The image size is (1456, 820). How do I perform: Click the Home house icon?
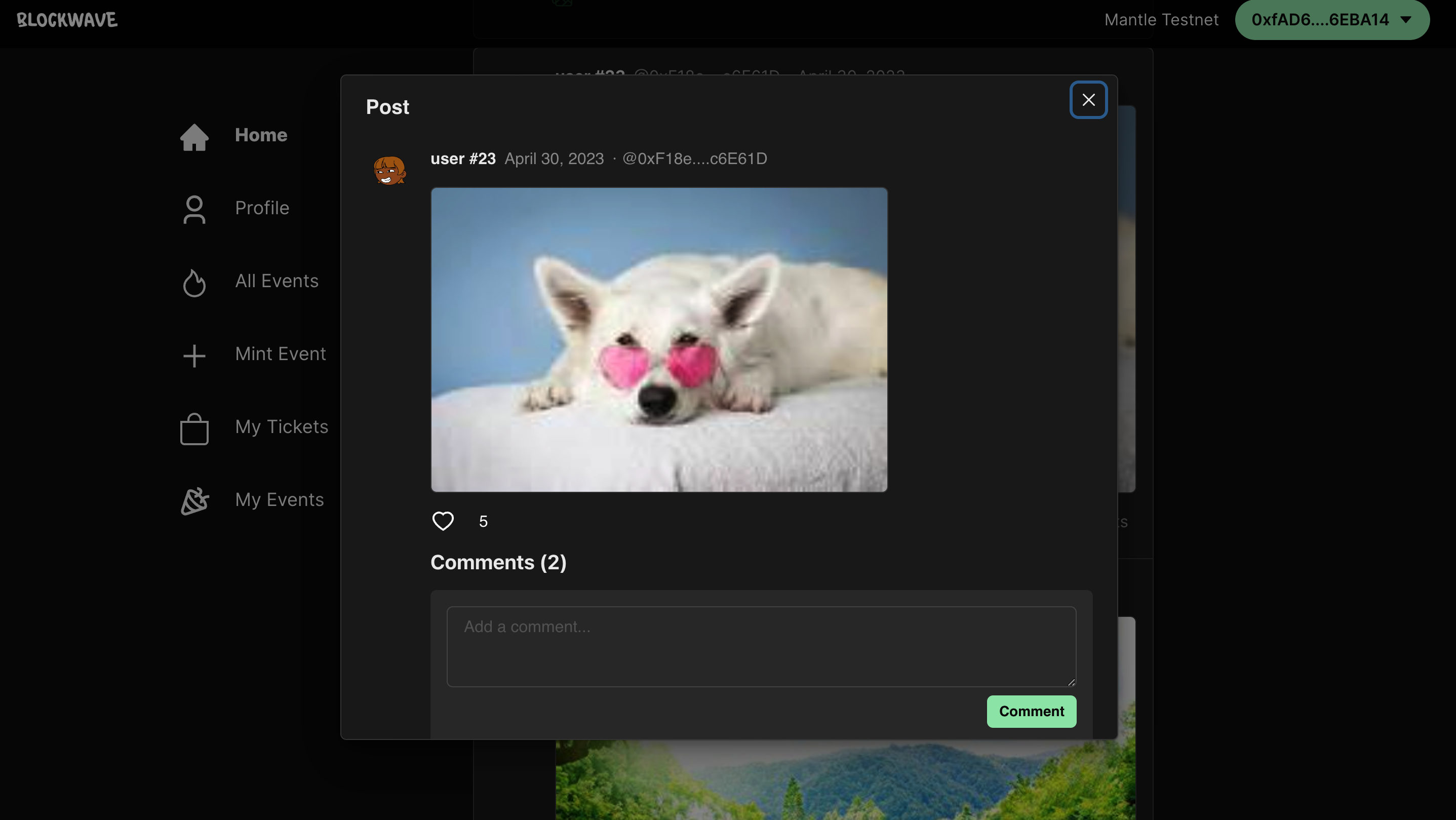tap(194, 137)
